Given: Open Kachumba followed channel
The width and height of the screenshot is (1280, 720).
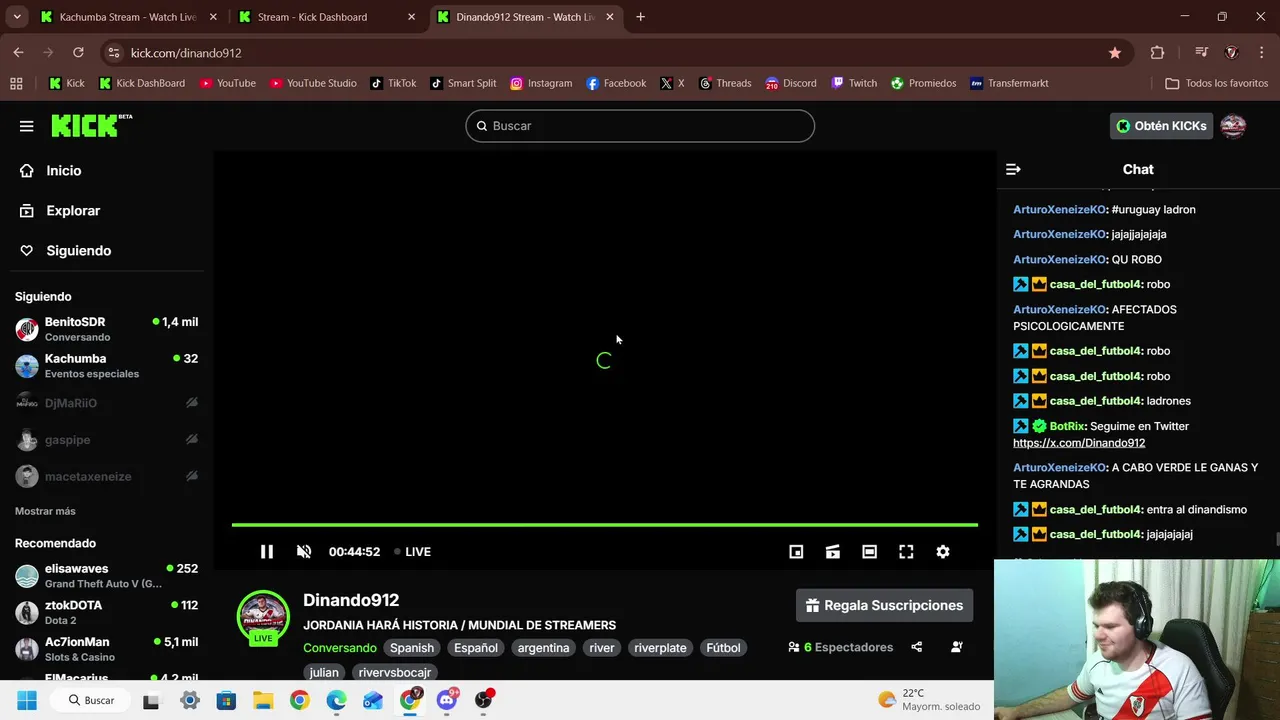Looking at the screenshot, I should 107,366.
